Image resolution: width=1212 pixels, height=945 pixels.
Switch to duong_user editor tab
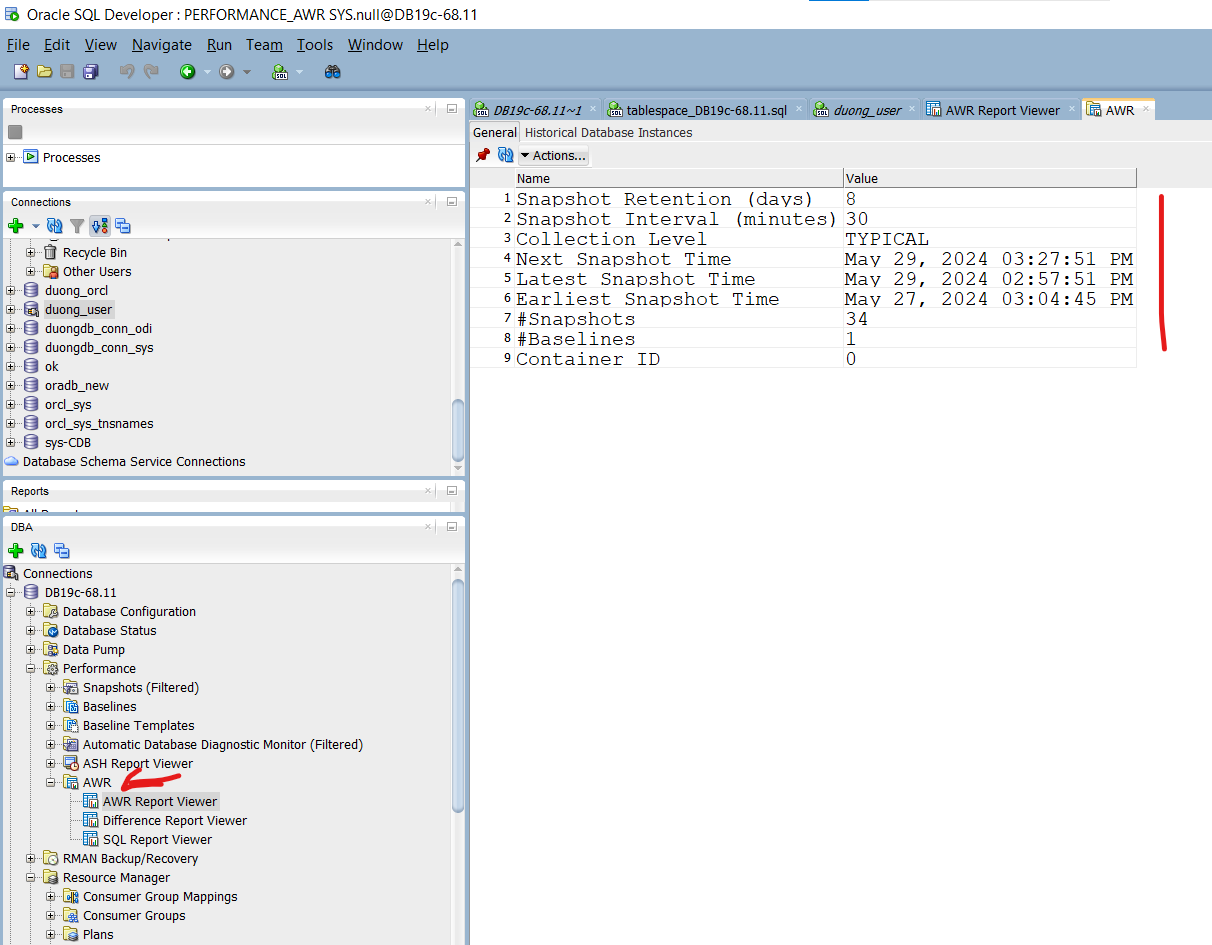866,110
